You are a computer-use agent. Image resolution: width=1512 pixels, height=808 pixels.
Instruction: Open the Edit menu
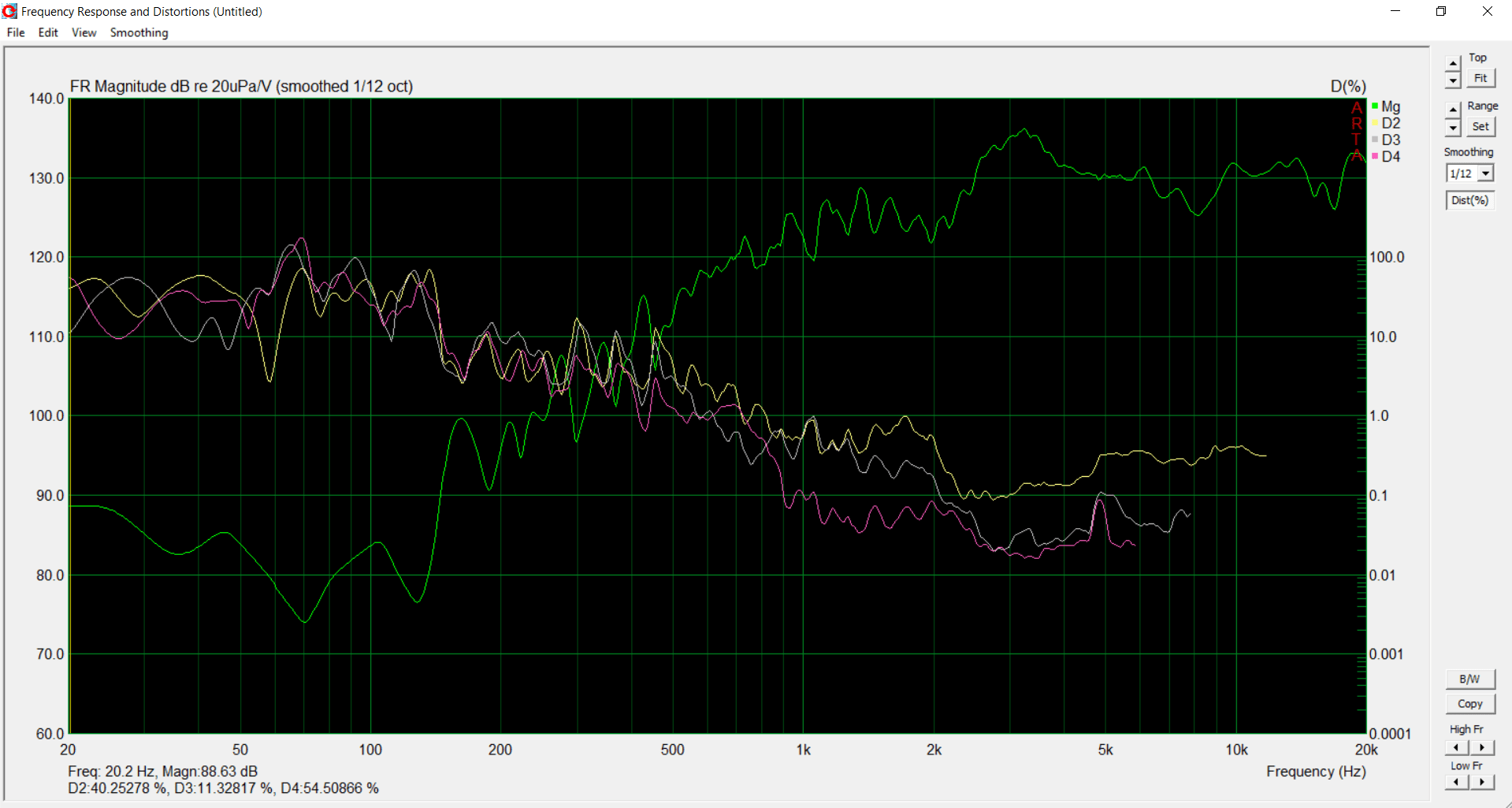click(x=48, y=32)
